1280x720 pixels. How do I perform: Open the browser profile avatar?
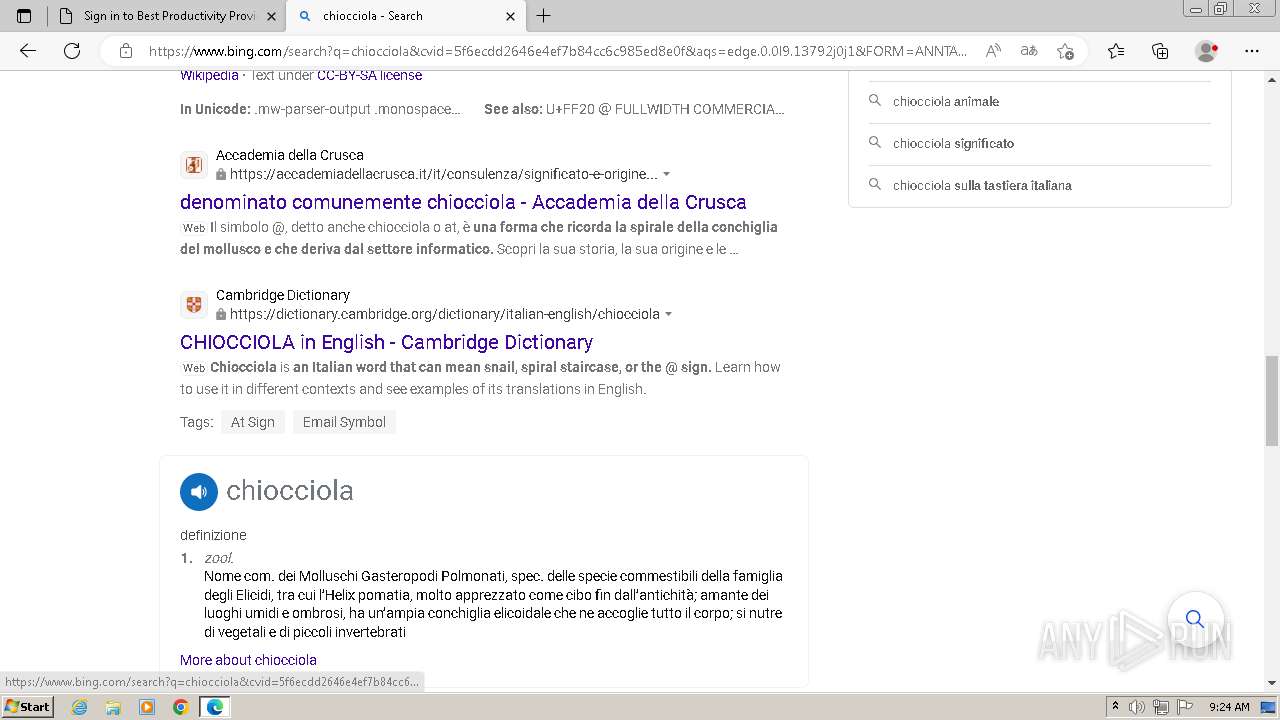coord(1207,51)
